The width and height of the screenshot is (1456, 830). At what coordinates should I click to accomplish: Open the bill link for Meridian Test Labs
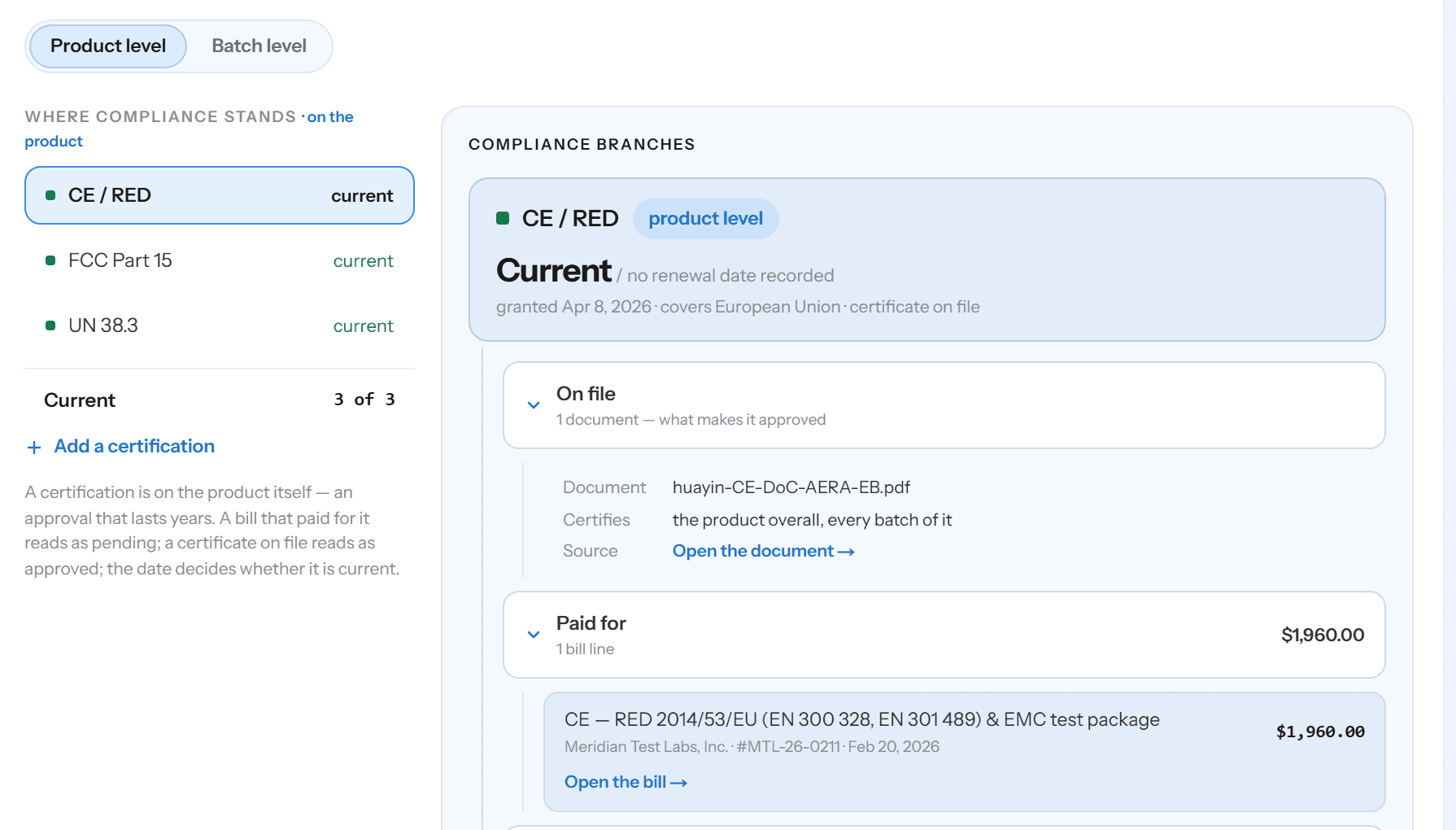pos(626,782)
